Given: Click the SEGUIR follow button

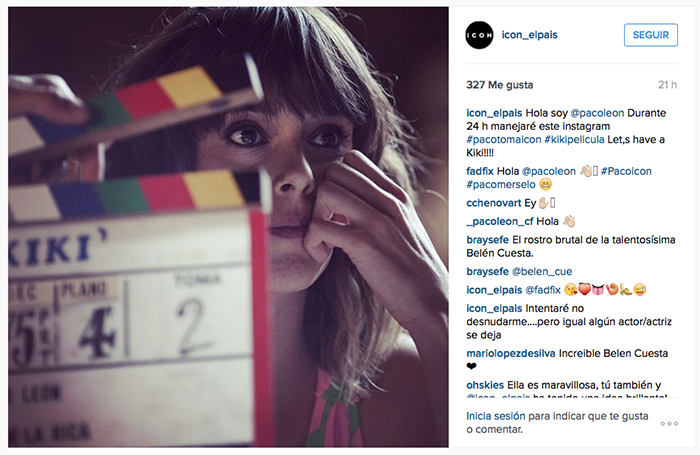Looking at the screenshot, I should point(650,35).
